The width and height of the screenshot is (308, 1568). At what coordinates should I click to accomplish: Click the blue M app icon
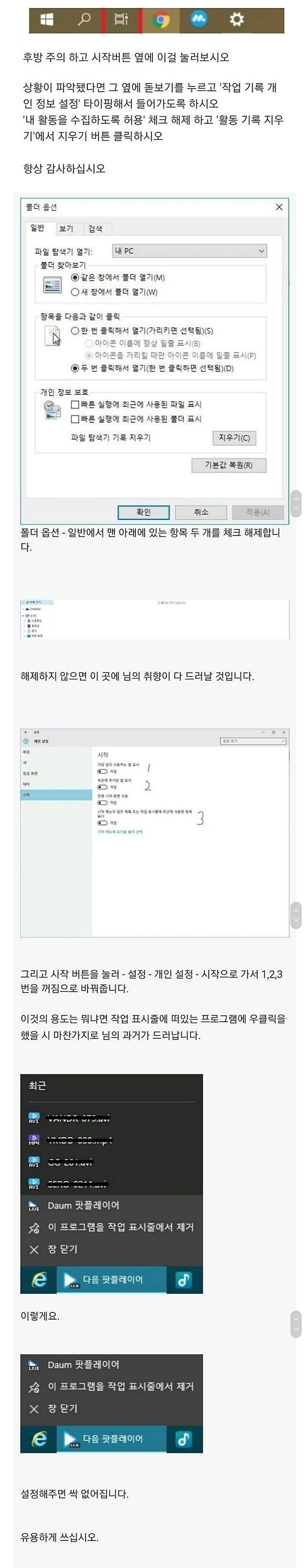click(x=198, y=19)
